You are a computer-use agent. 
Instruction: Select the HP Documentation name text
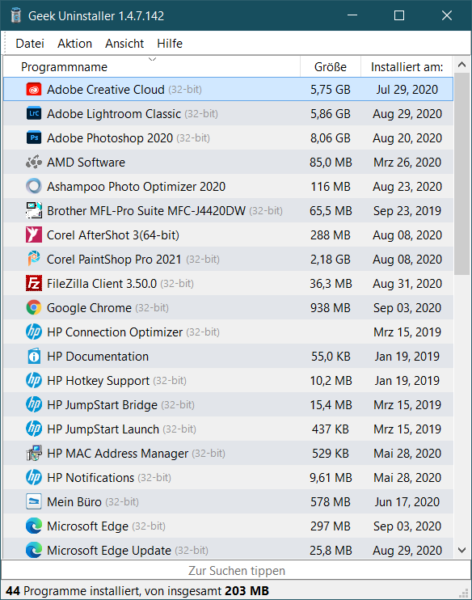[x=98, y=356]
